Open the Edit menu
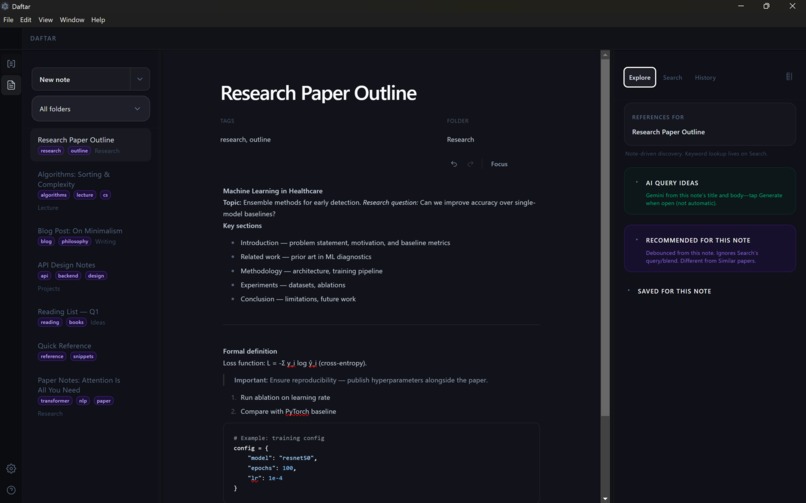The width and height of the screenshot is (806, 503). (26, 20)
